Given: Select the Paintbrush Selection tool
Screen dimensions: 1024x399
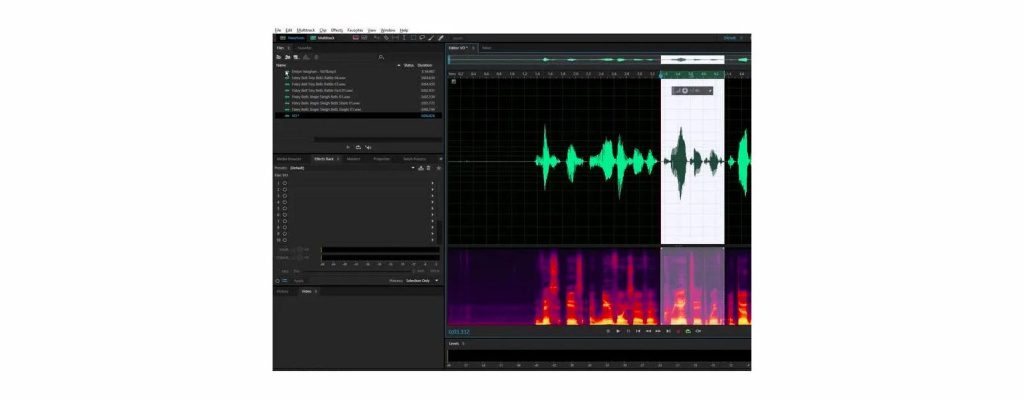Looking at the screenshot, I should click(x=431, y=38).
